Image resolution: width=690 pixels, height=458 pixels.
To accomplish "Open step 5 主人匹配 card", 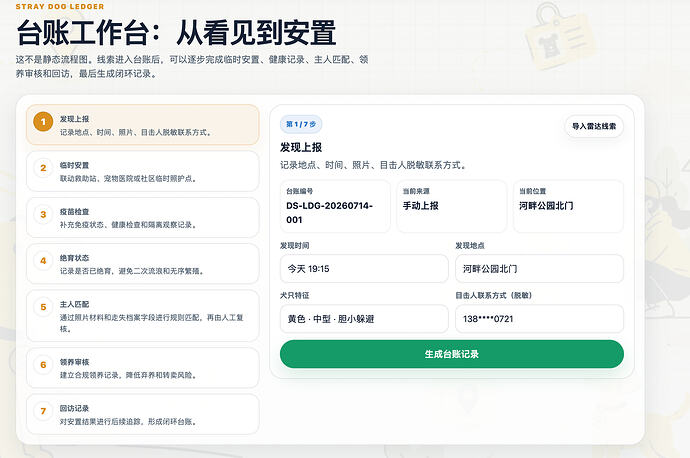I will tap(143, 315).
